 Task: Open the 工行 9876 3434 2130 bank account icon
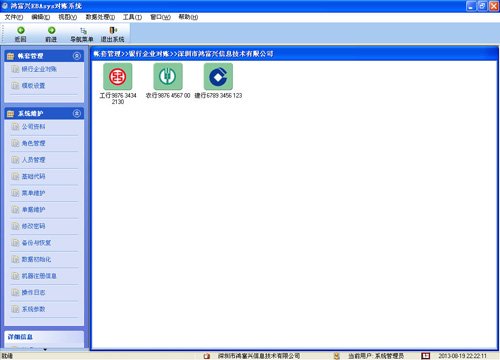point(118,76)
